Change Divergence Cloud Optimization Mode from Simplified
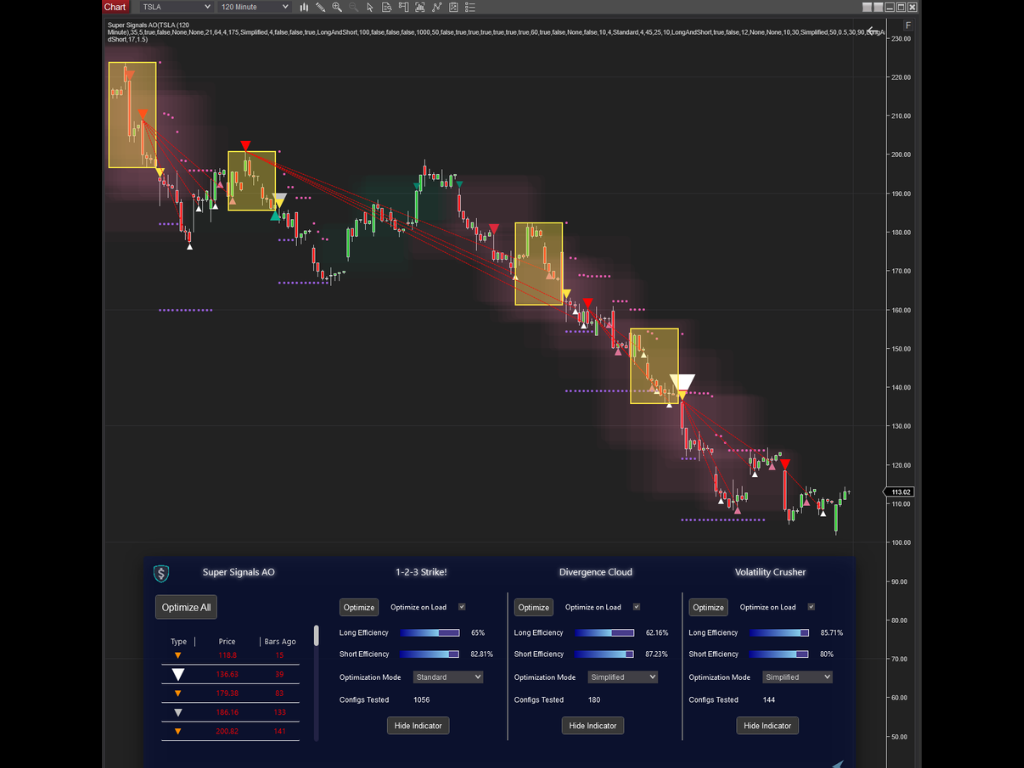1024x768 pixels. click(x=622, y=677)
